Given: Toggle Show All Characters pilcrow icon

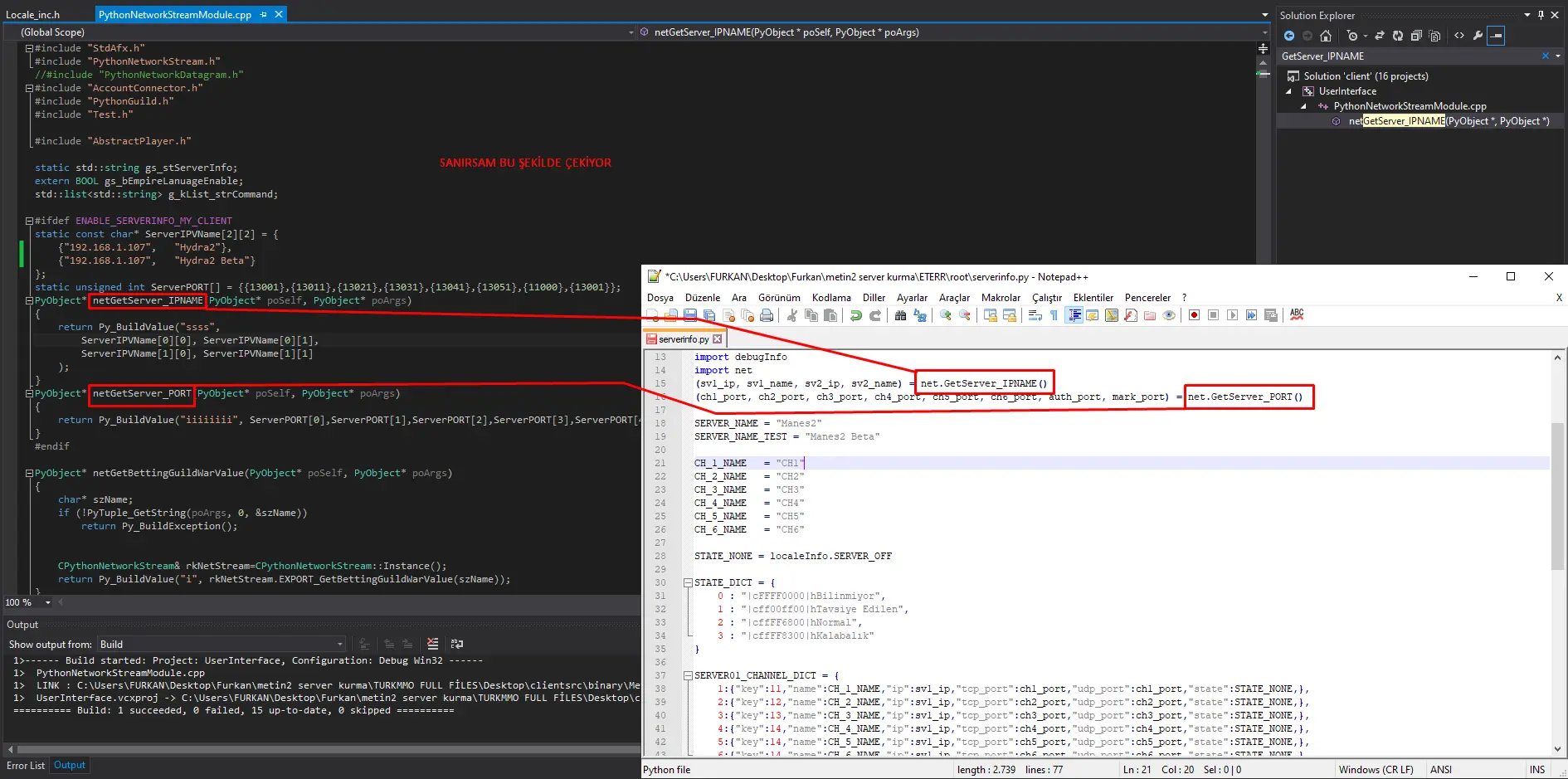Looking at the screenshot, I should (1054, 315).
